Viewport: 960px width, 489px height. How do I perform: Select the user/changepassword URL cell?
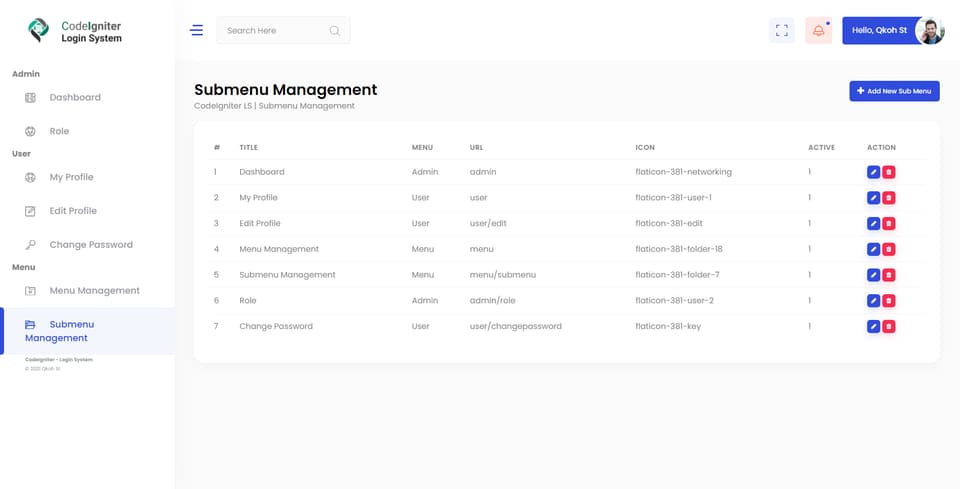pyautogui.click(x=516, y=326)
